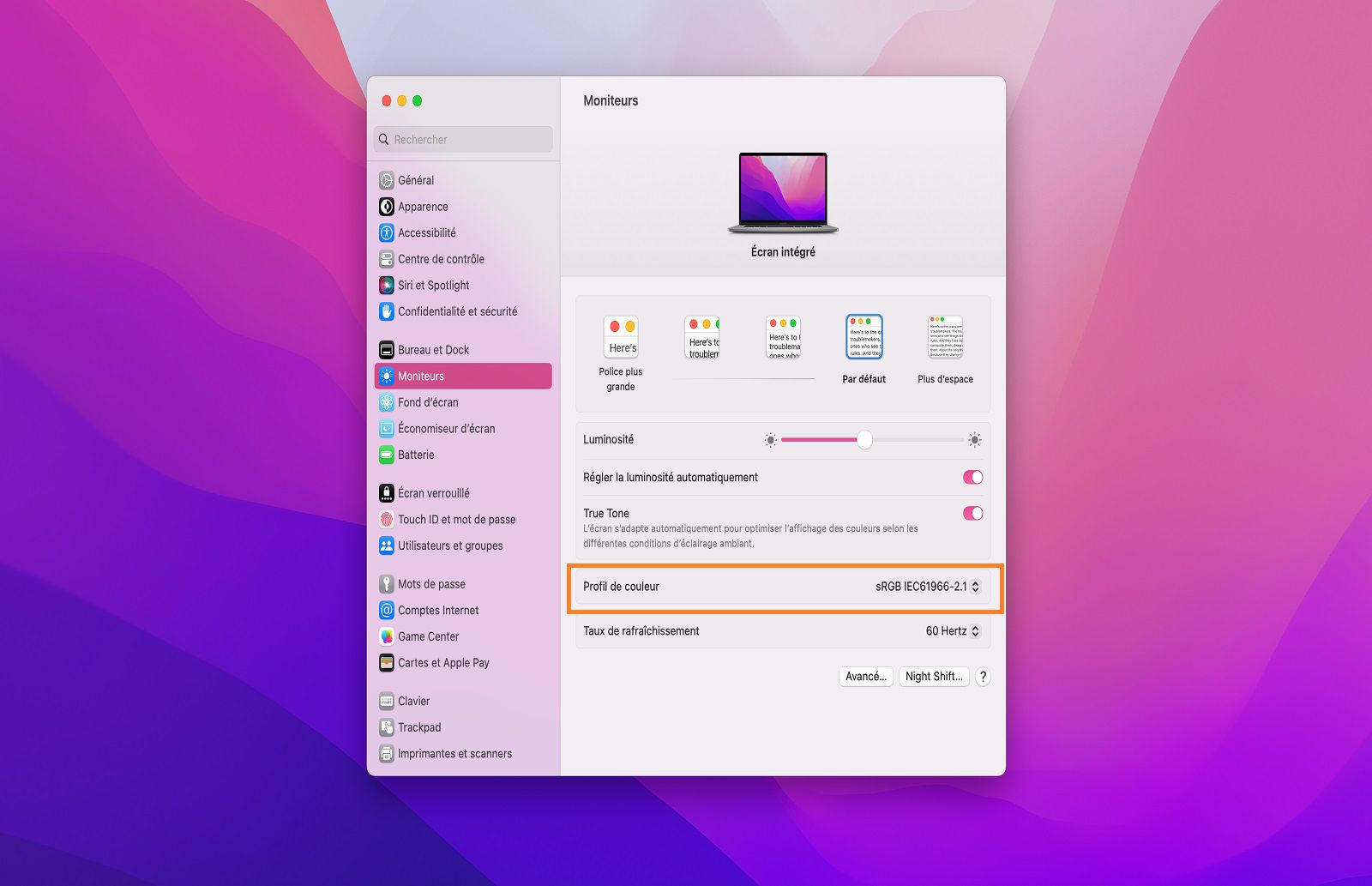Click the Comptes Internet @ icon
This screenshot has width=1372, height=886.
[x=387, y=611]
